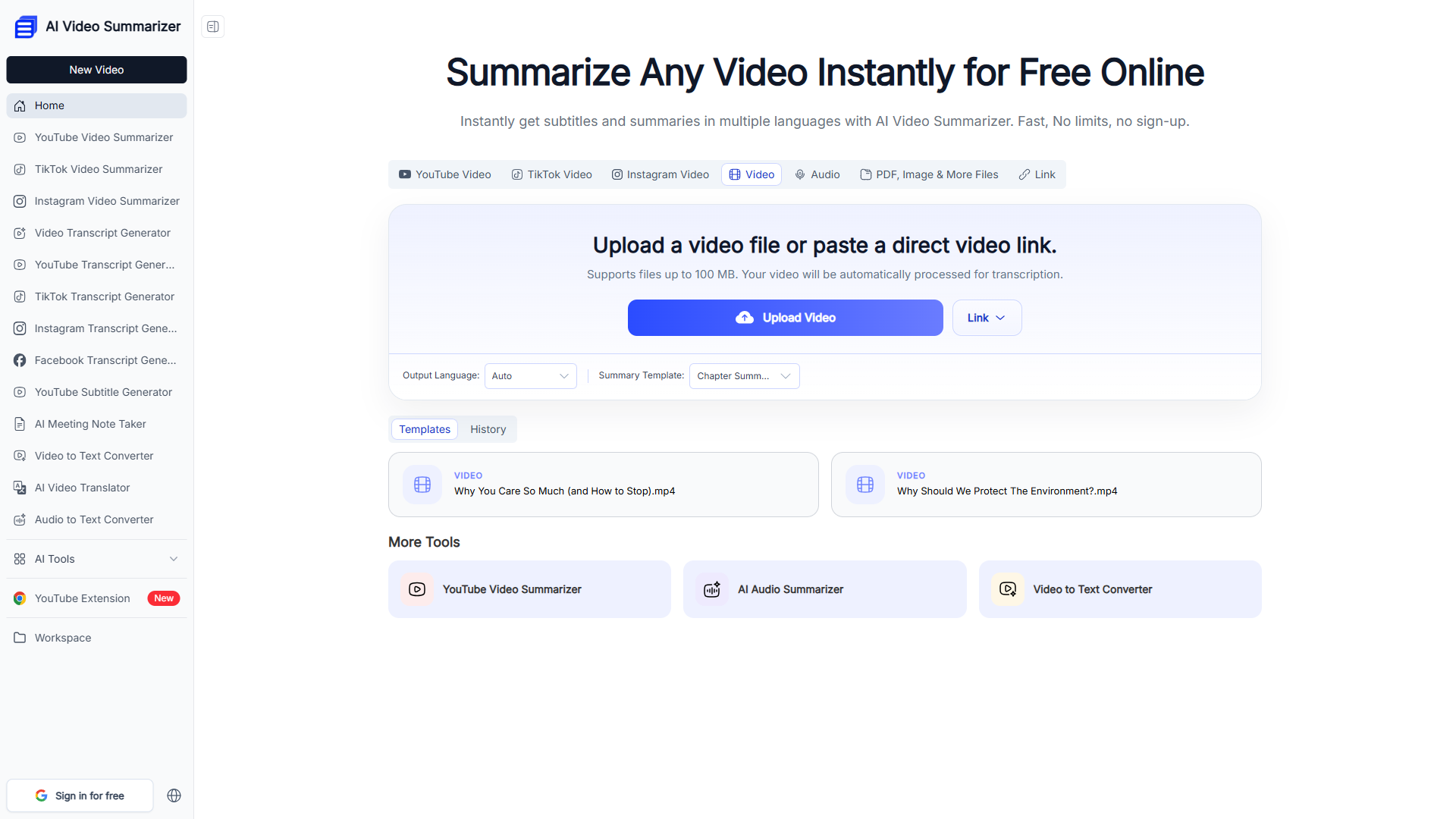Expand the AI Tools section chevron
Viewport: 1456px width, 819px height.
tap(174, 559)
